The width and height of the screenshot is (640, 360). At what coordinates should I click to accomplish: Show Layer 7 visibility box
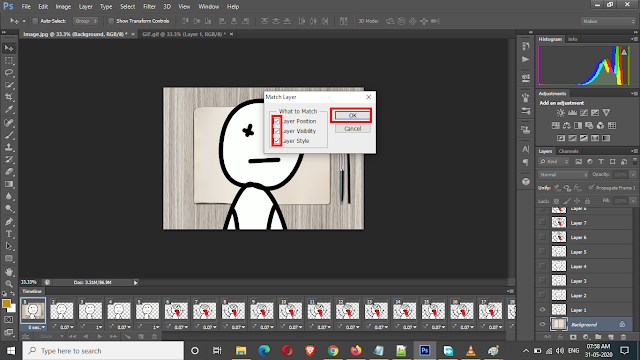pos(542,223)
